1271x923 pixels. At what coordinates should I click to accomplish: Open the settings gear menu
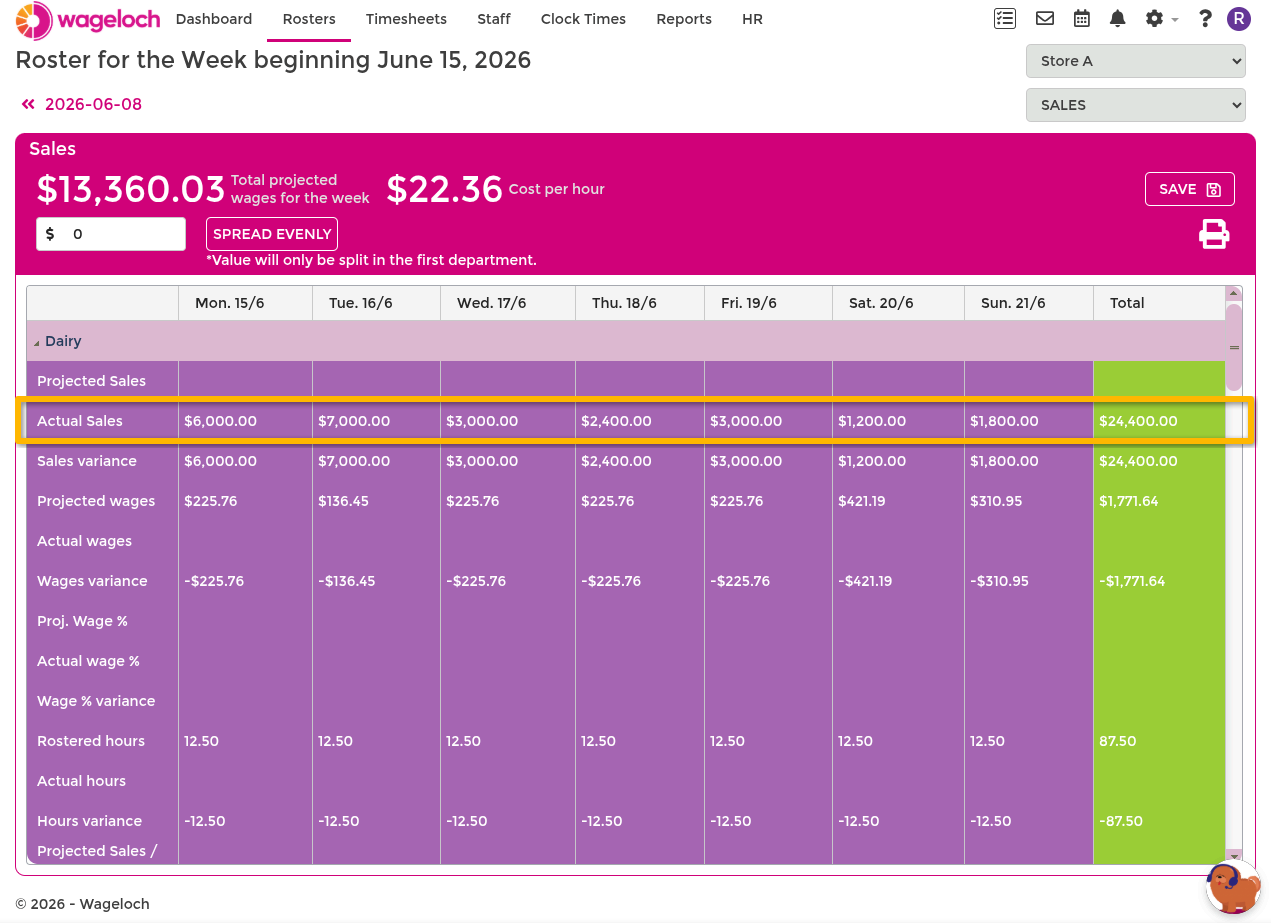(x=1160, y=19)
